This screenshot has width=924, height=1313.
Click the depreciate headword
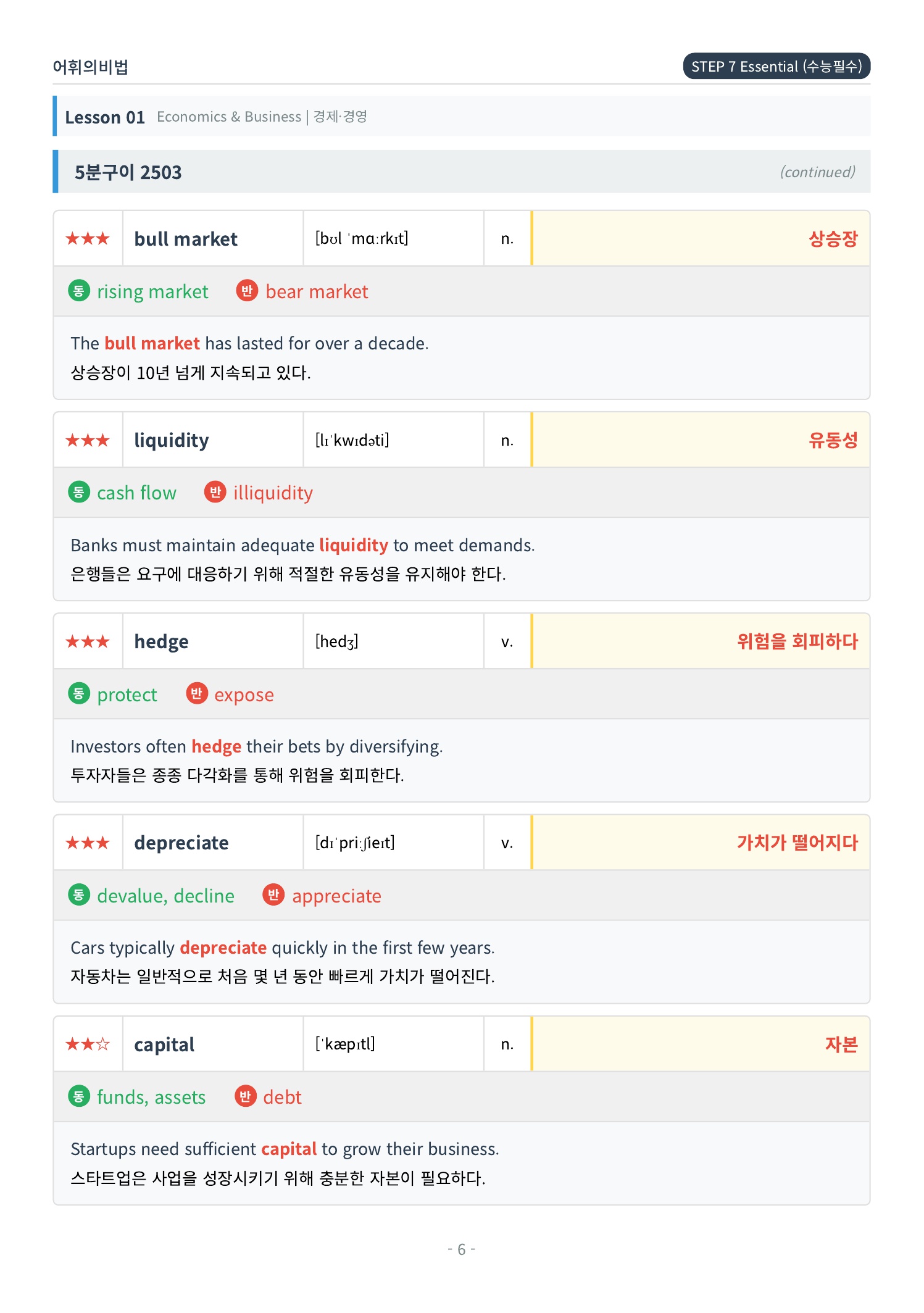click(181, 843)
